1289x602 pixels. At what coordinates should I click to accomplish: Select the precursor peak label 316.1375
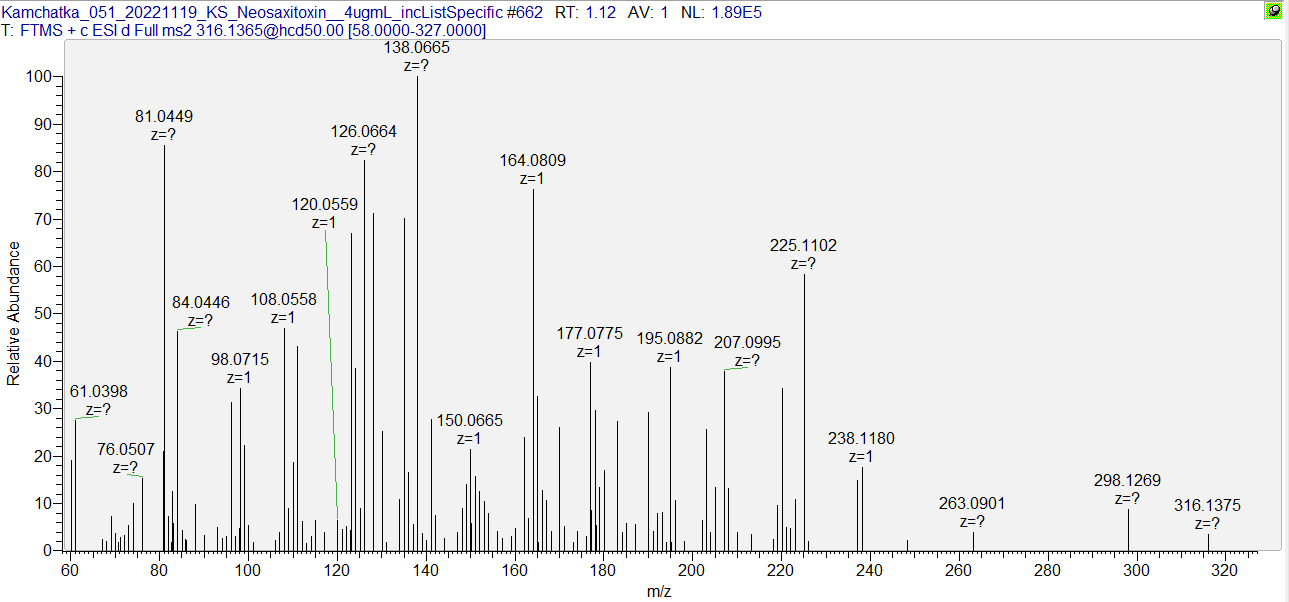[1207, 506]
